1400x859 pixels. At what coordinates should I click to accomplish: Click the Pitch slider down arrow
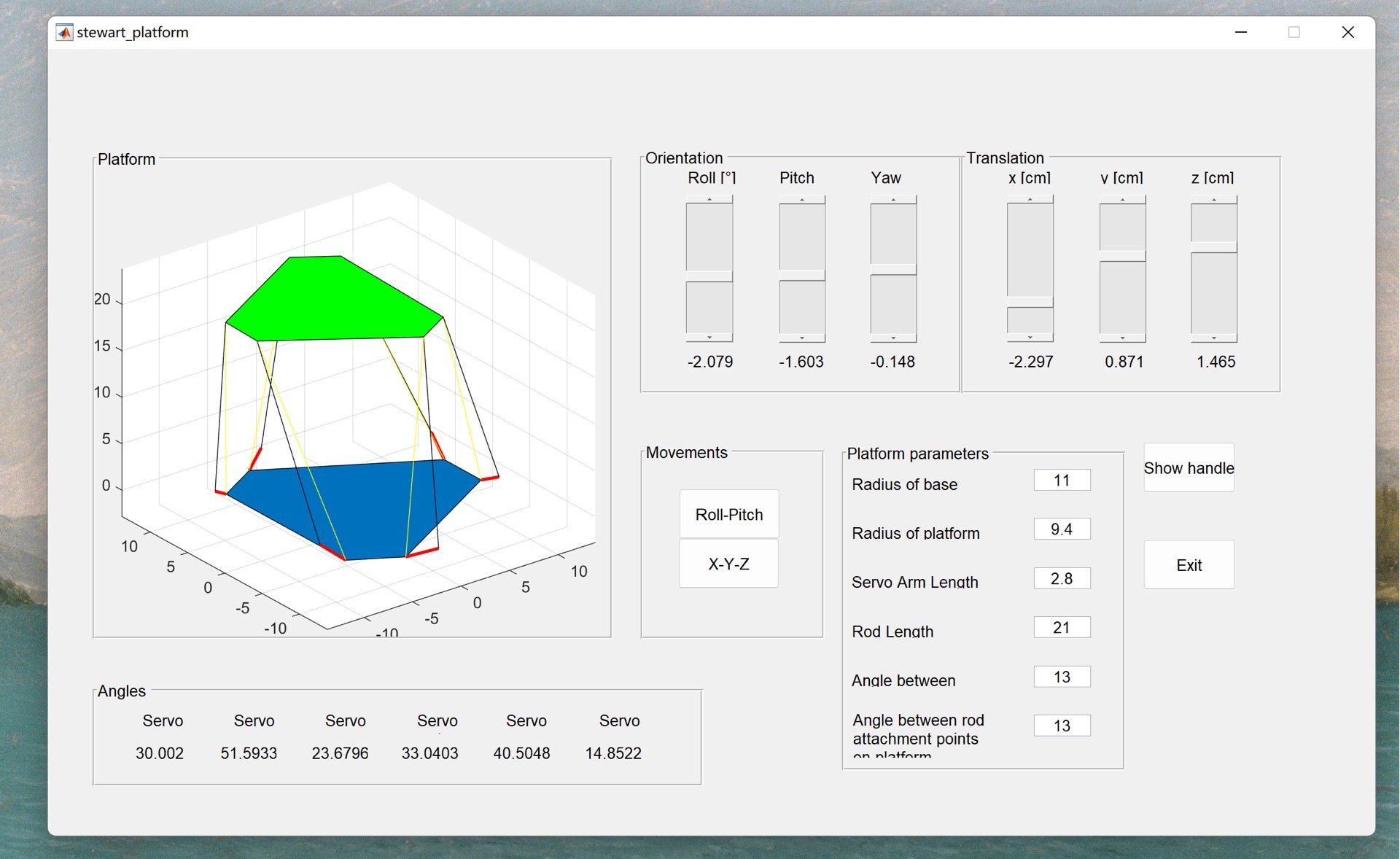[802, 338]
